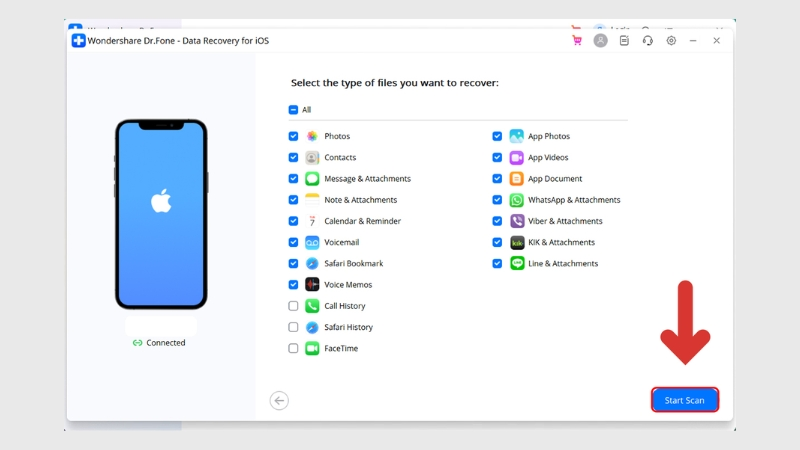
Task: Go back using the circled arrow button
Action: 279,401
